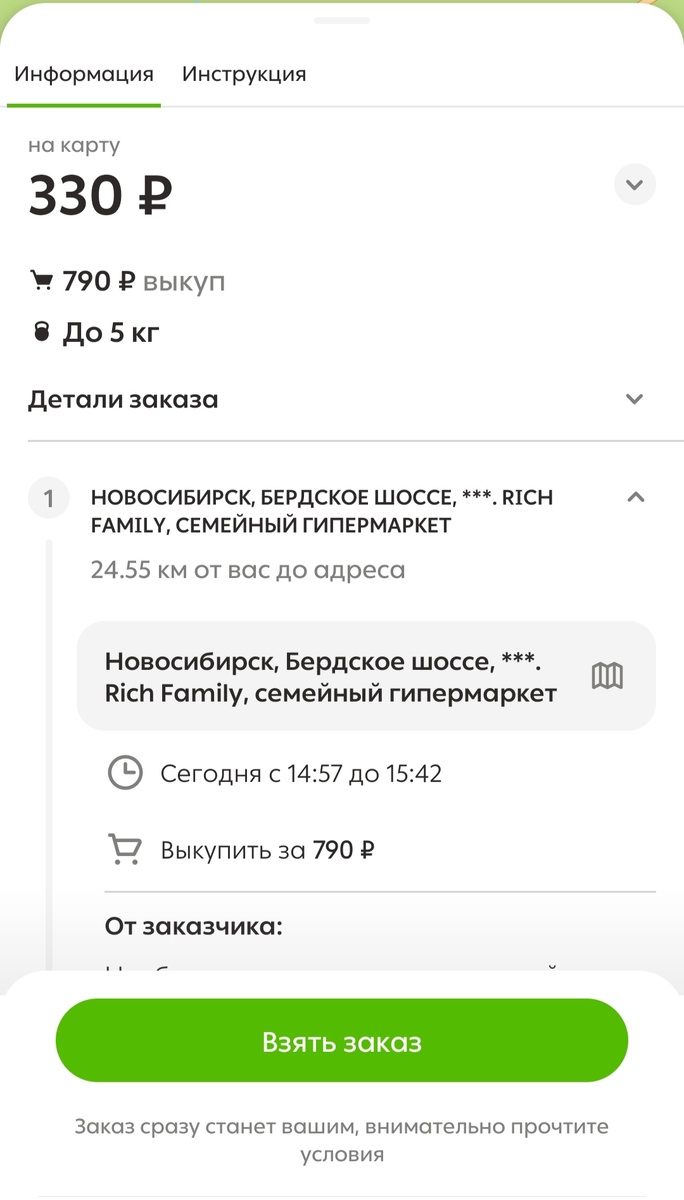
Task: Click the clock icon next to pickup time
Action: pyautogui.click(x=125, y=773)
